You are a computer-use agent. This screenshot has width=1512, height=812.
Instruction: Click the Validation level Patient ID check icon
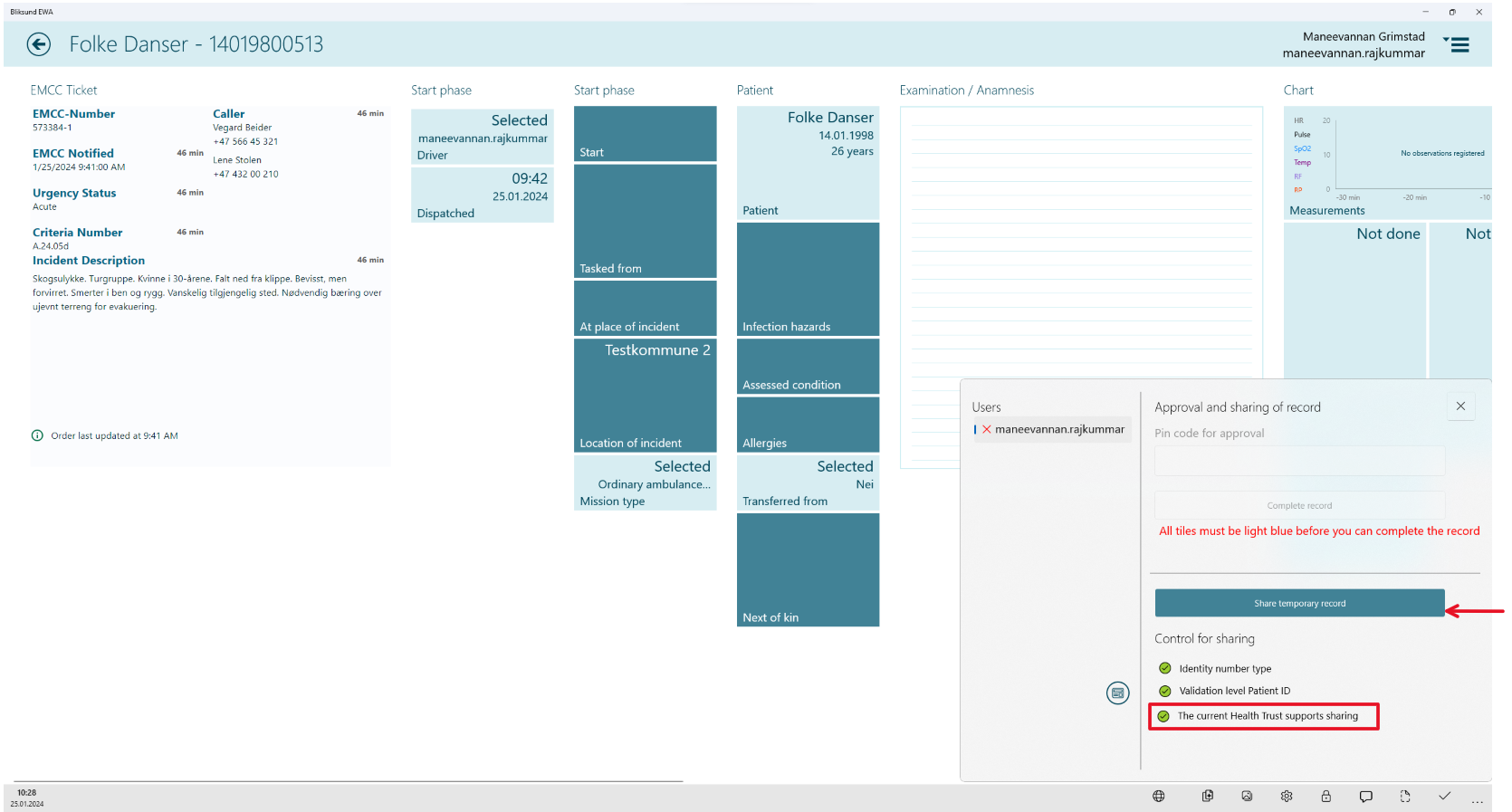click(1165, 691)
